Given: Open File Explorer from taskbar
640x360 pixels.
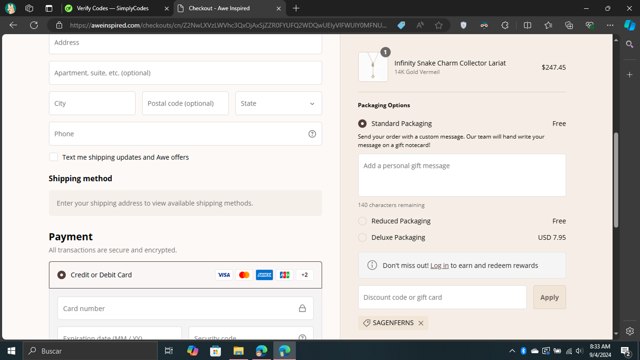Looking at the screenshot, I should (238, 351).
